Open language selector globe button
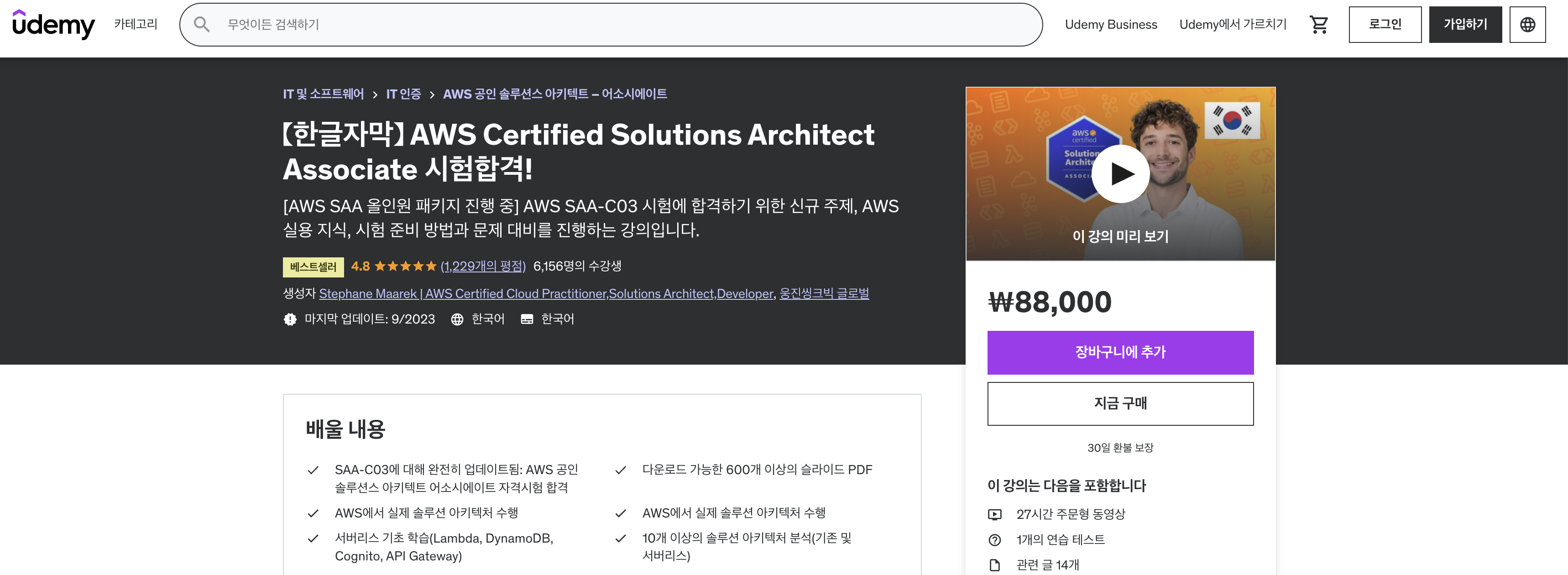This screenshot has width=1568, height=575. point(1527,24)
